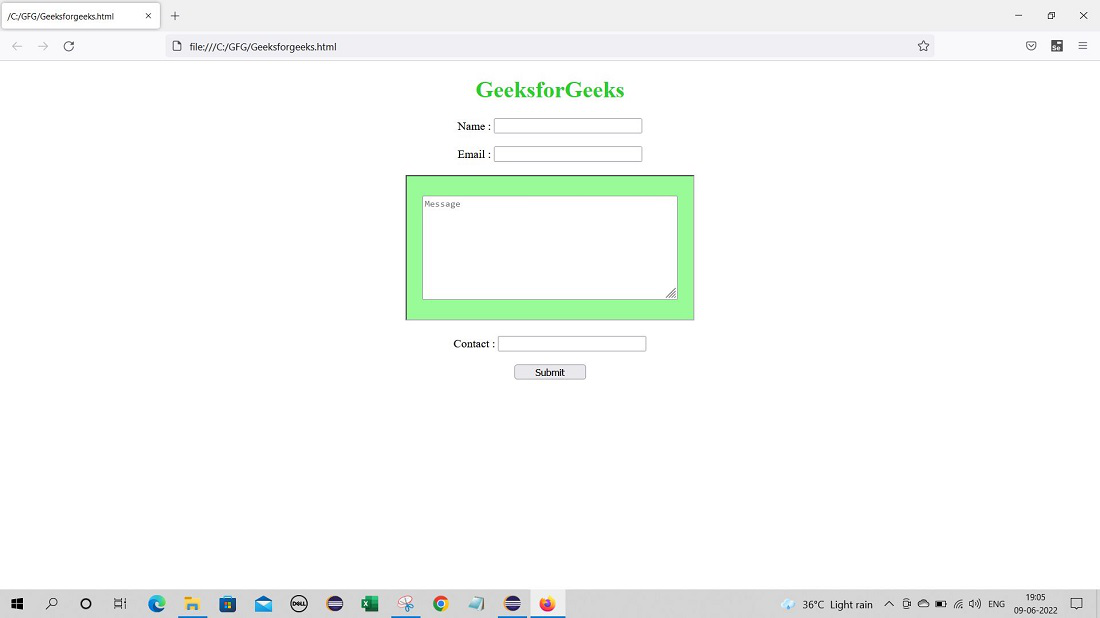
Task: Click the browser Forward arrow
Action: pos(43,46)
